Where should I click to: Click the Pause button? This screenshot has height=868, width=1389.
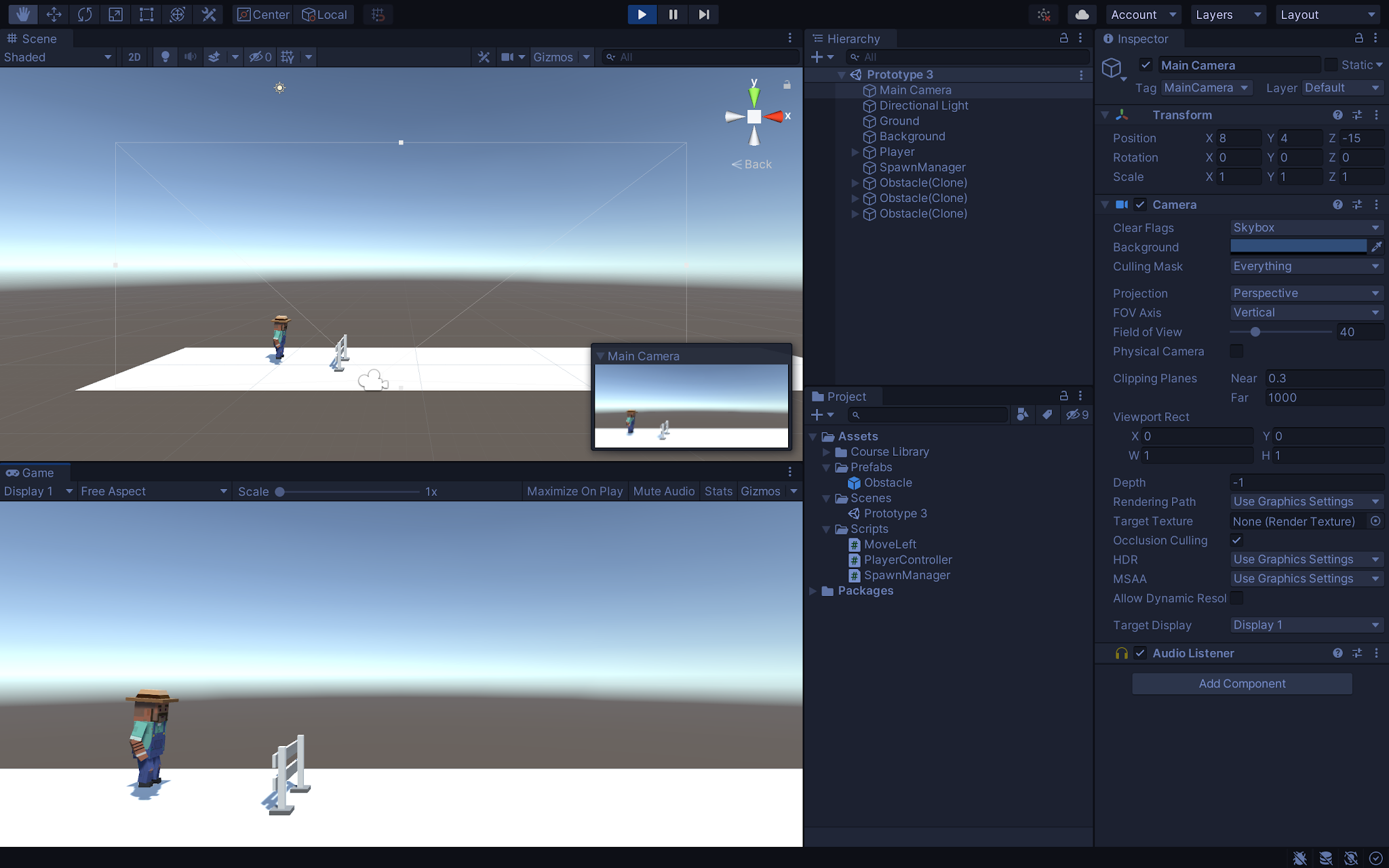pyautogui.click(x=673, y=14)
